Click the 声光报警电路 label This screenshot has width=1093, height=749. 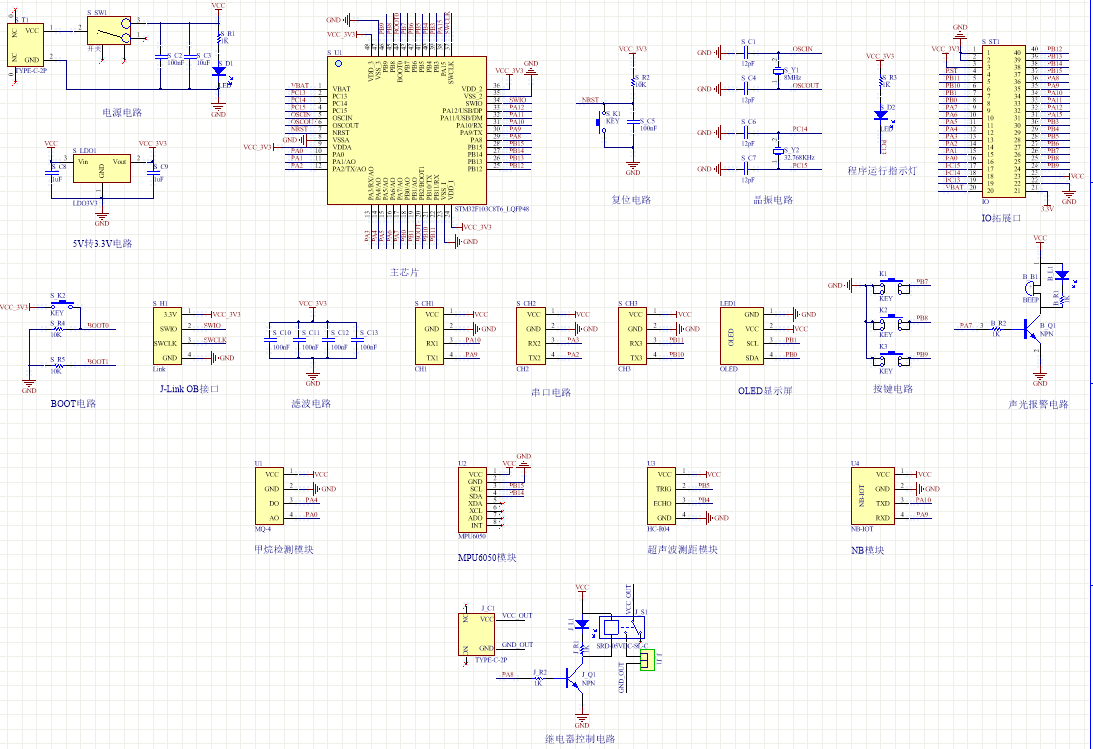pyautogui.click(x=1039, y=403)
